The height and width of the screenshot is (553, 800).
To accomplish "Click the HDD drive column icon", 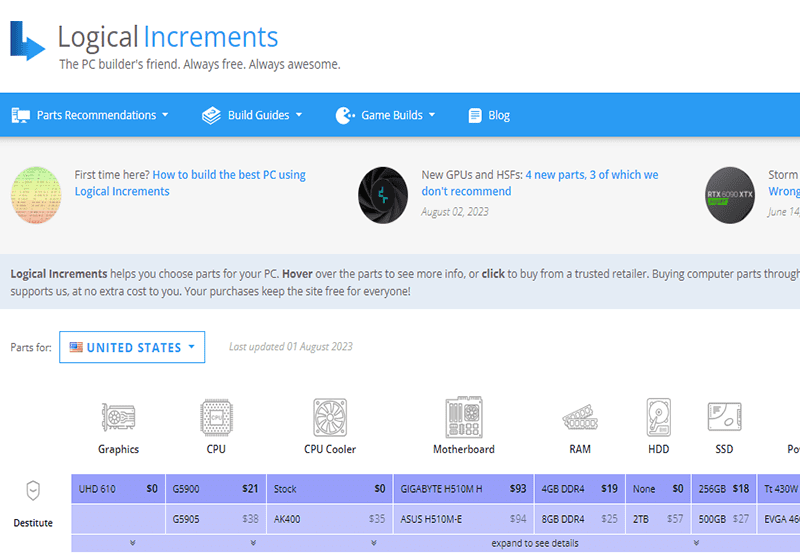I will coord(659,417).
